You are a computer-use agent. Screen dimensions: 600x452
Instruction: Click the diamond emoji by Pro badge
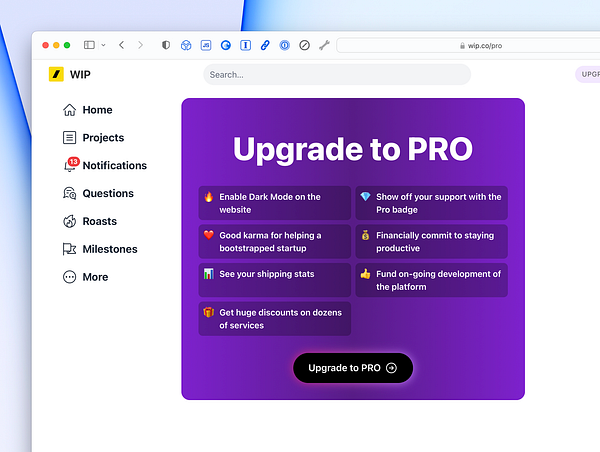365,197
